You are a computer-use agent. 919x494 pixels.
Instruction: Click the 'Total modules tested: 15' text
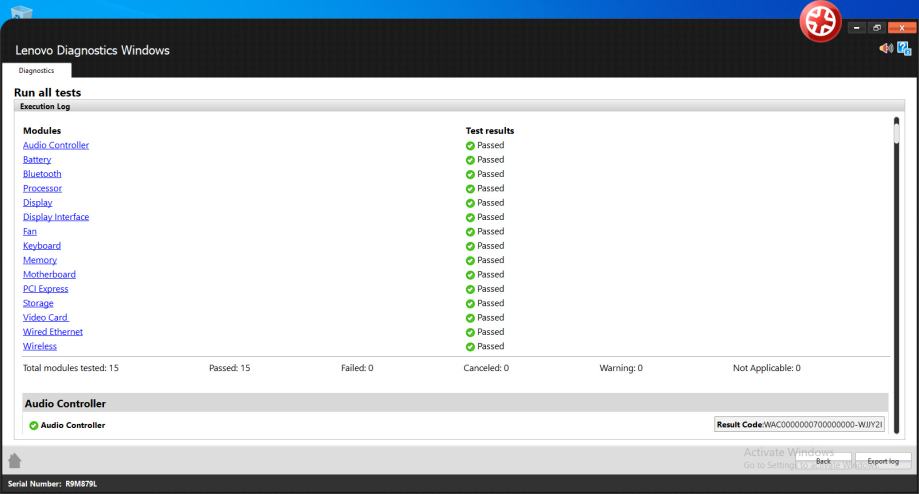[x=71, y=368]
